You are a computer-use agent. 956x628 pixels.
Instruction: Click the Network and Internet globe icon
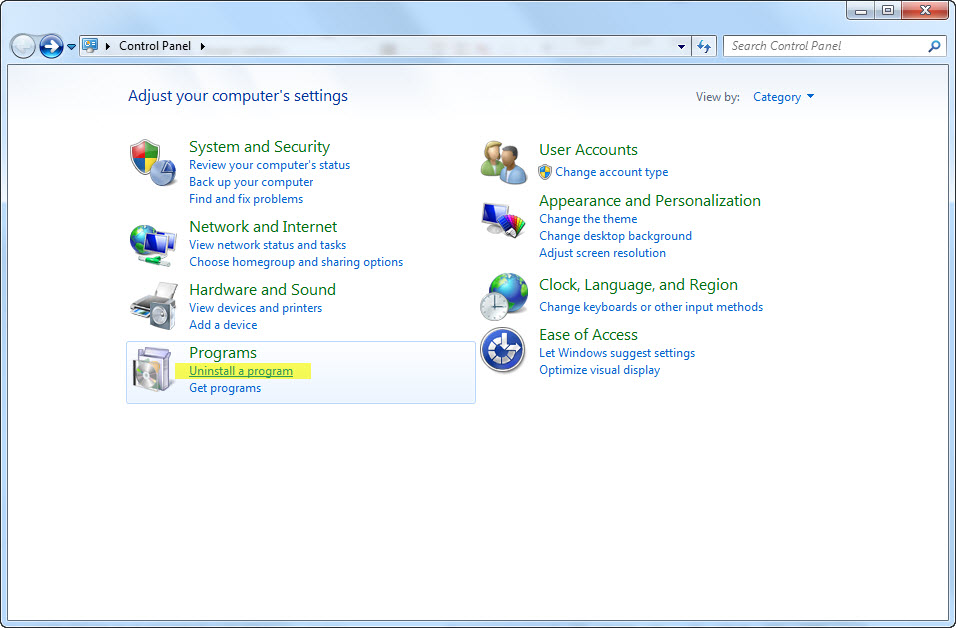click(152, 245)
